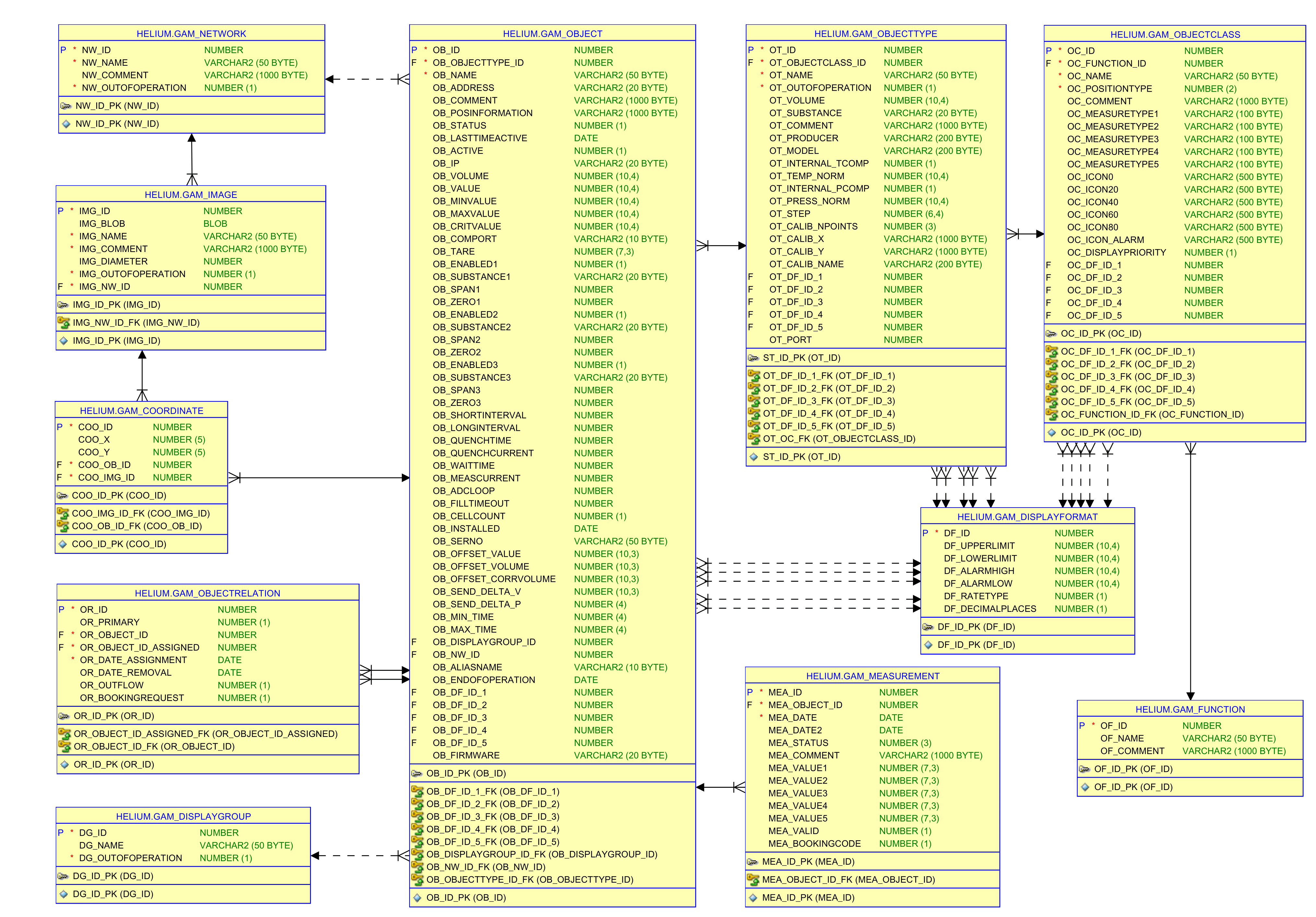Viewport: 1316px width, 917px height.
Task: Click the OT_CALIB_NPOINTS column entry
Action: [x=813, y=226]
